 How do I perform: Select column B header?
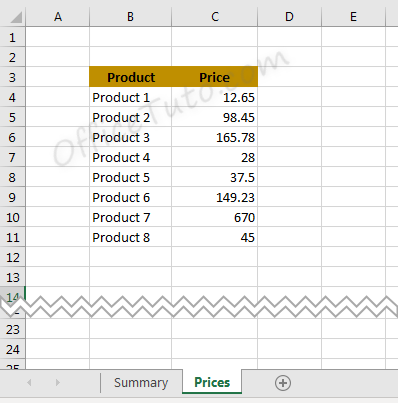pos(130,17)
